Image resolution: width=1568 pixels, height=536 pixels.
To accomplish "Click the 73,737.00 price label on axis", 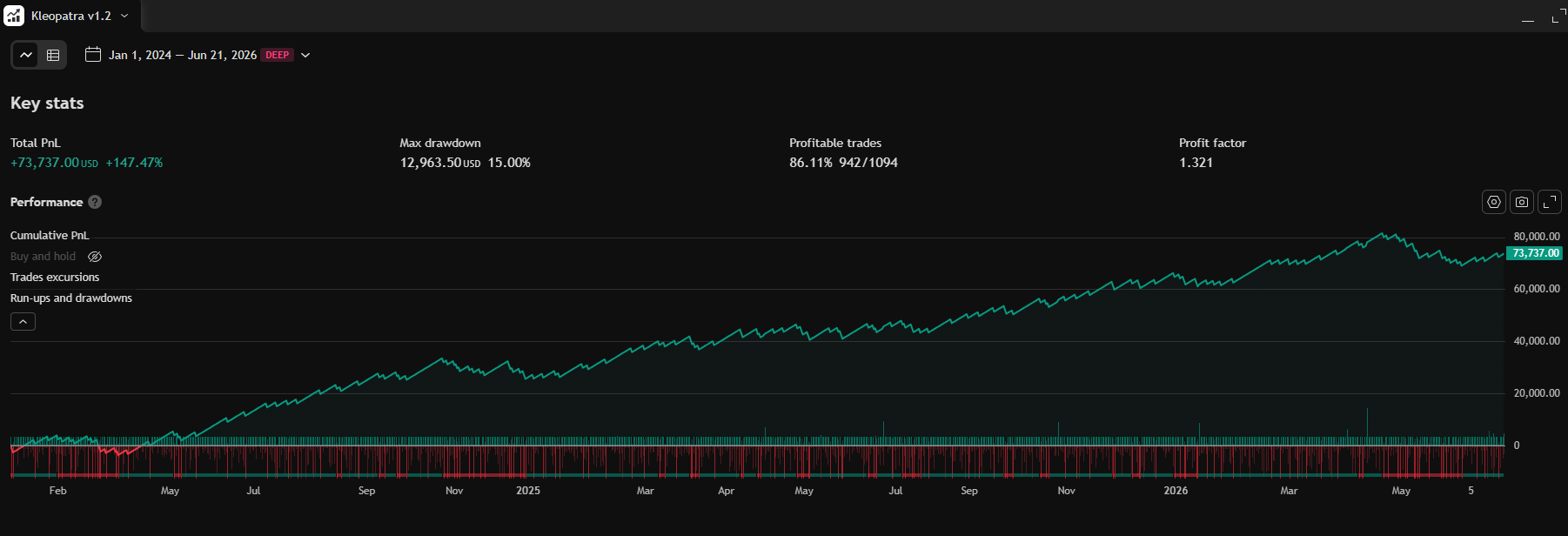I will pyautogui.click(x=1535, y=253).
